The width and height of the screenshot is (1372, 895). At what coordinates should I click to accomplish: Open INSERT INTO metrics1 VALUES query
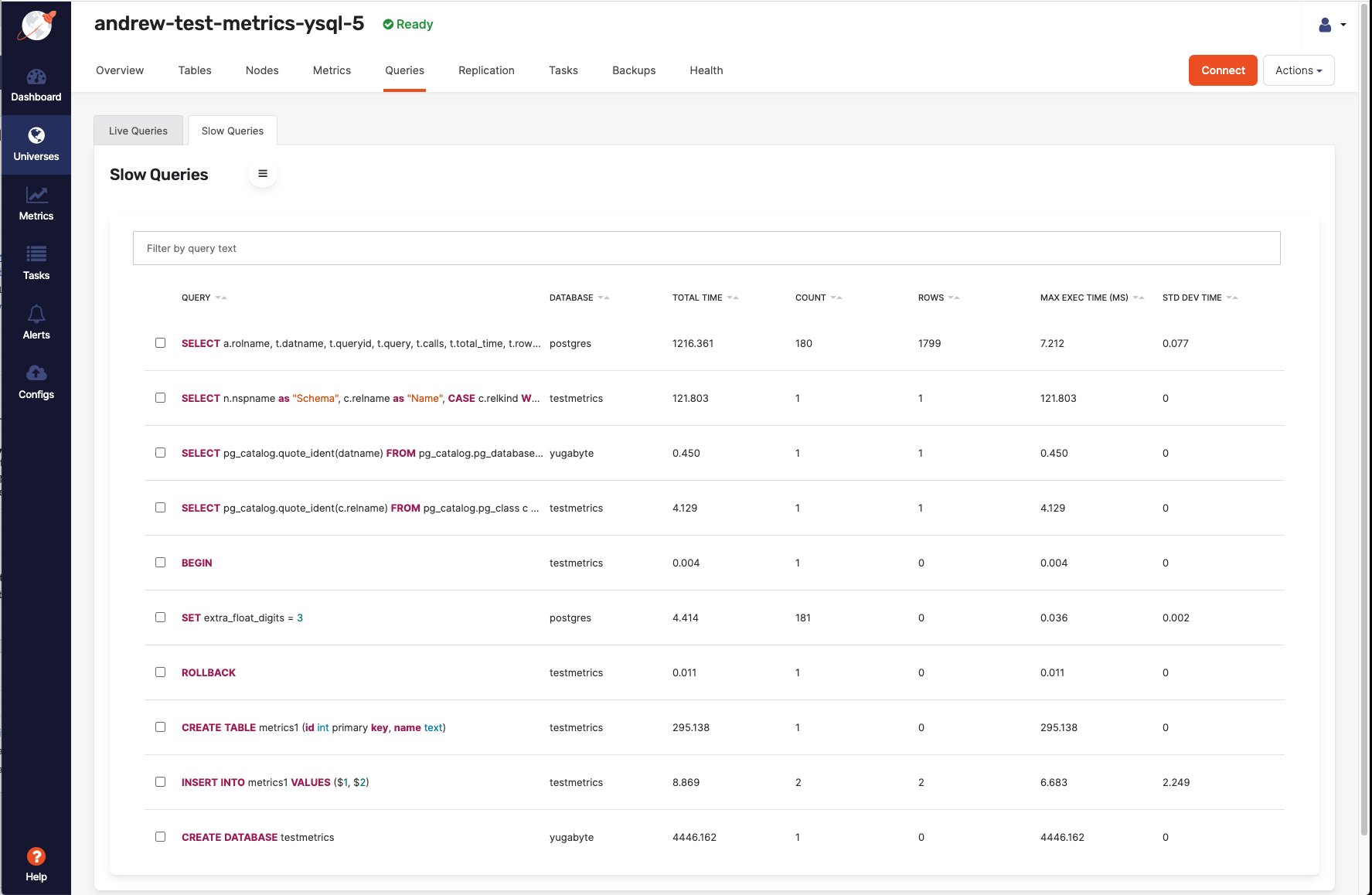[x=275, y=782]
